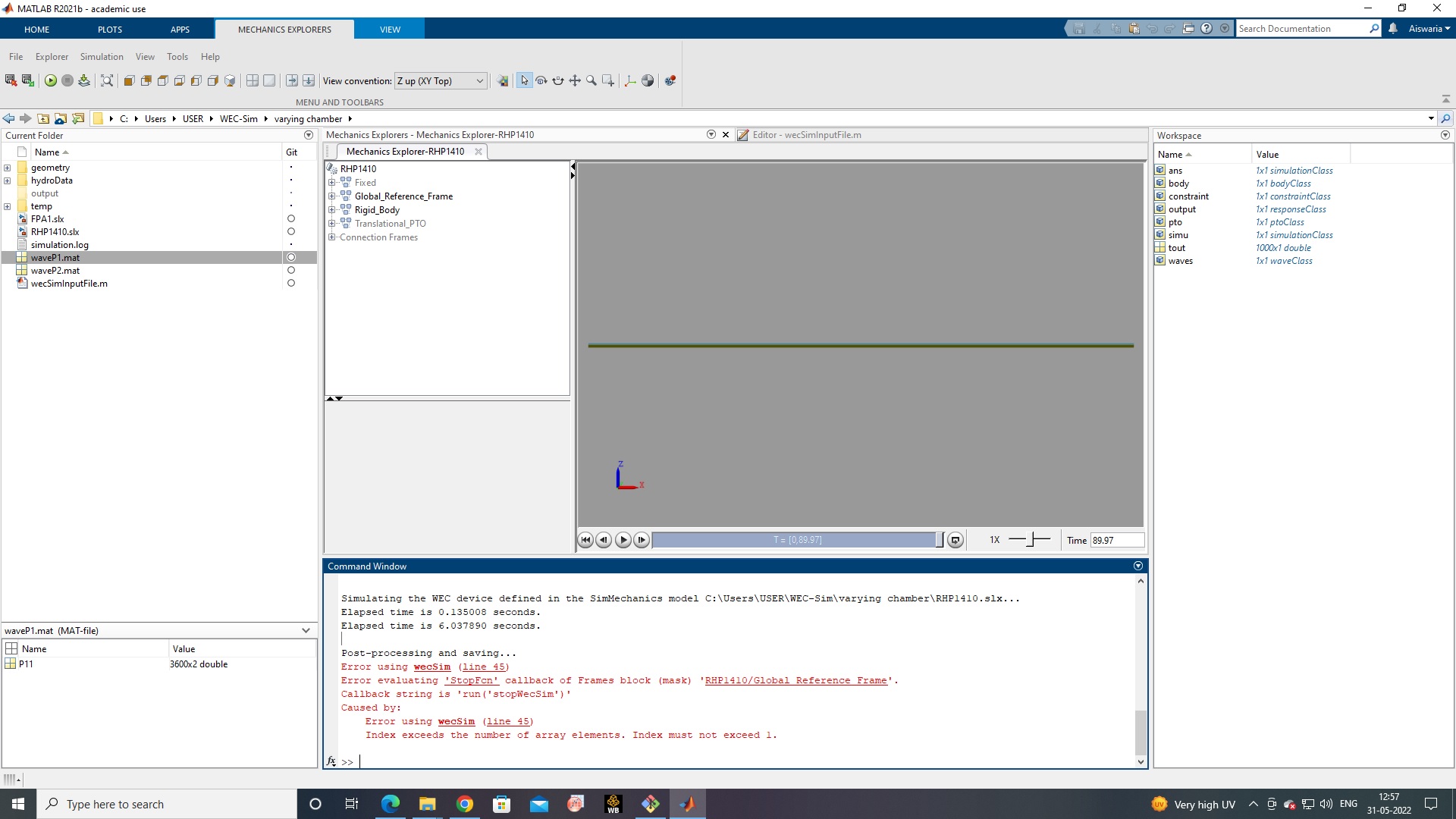Expand the Rigid_Body tree node

(331, 210)
